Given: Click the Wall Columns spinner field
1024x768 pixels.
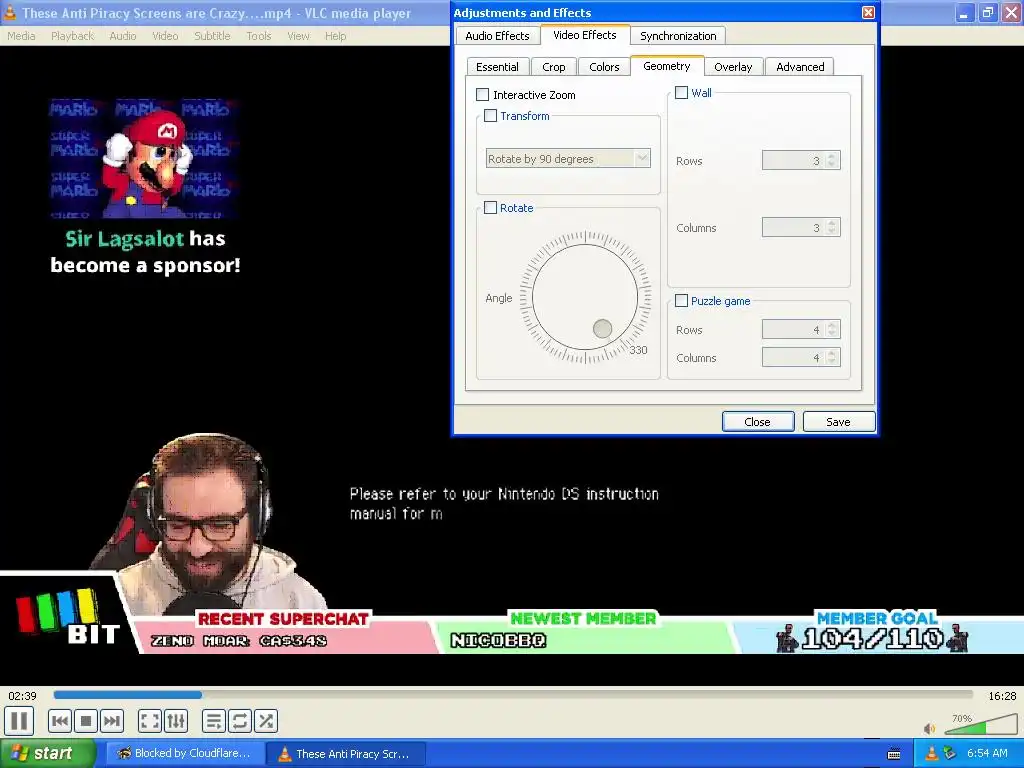Looking at the screenshot, I should [x=801, y=227].
